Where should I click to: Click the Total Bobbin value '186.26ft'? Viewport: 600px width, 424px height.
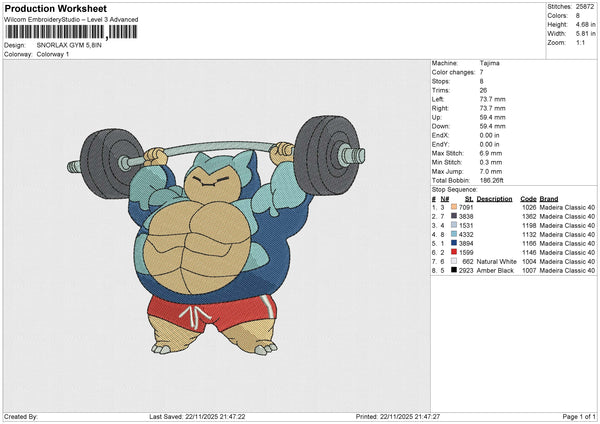tap(492, 180)
